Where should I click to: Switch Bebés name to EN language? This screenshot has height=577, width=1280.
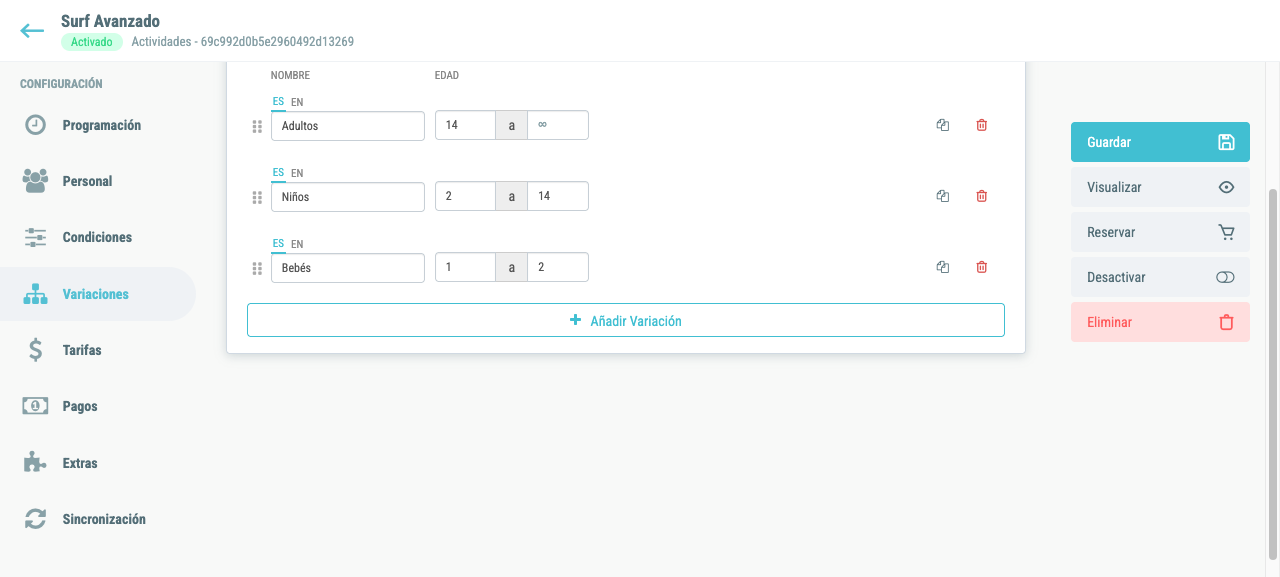[297, 244]
